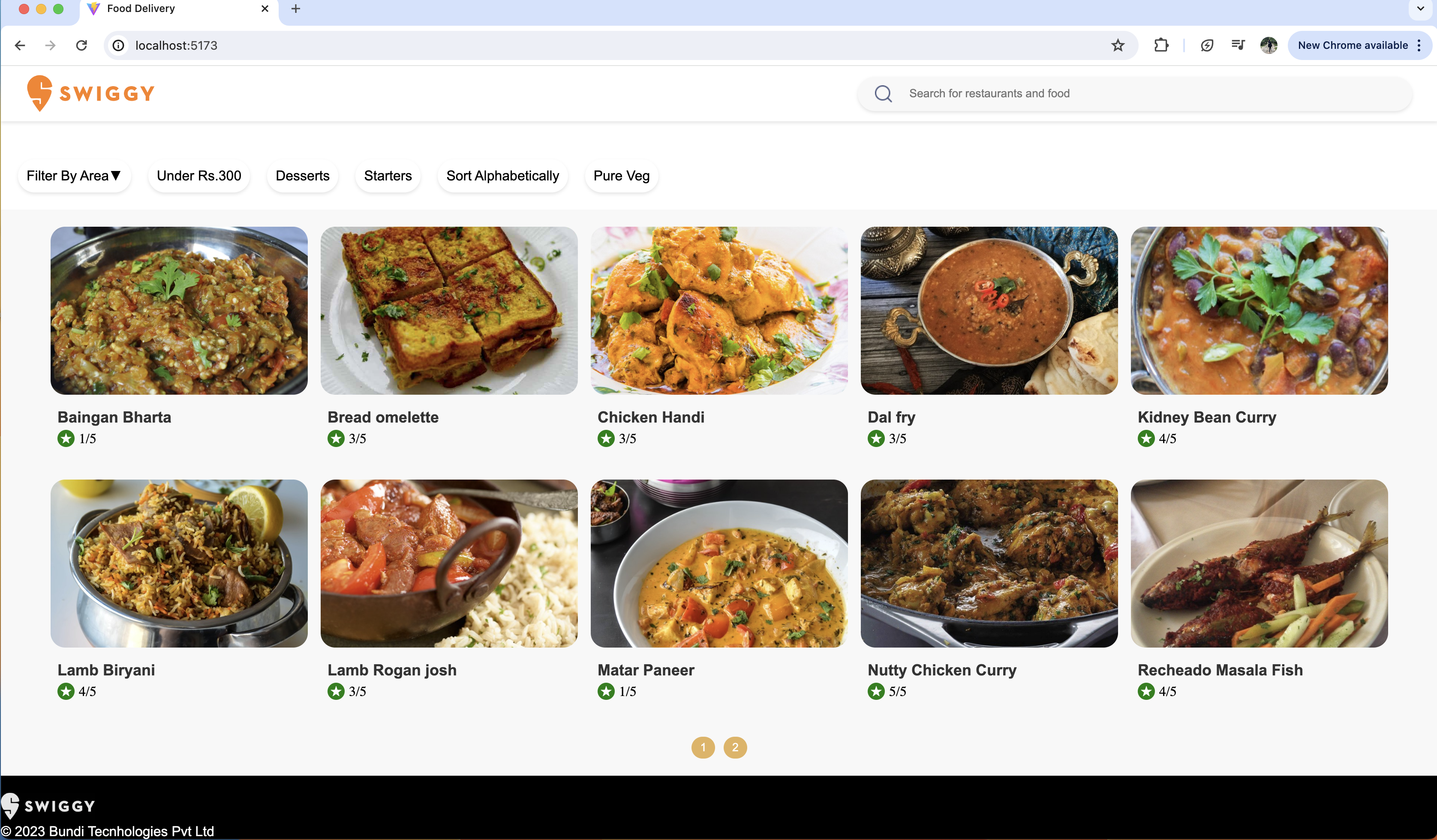Click the star icon next to Nutty Chicken Curry
This screenshot has width=1437, height=840.
(875, 691)
